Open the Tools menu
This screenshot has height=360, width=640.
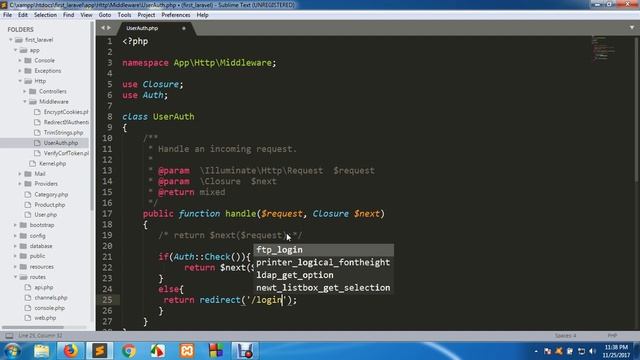(x=124, y=15)
